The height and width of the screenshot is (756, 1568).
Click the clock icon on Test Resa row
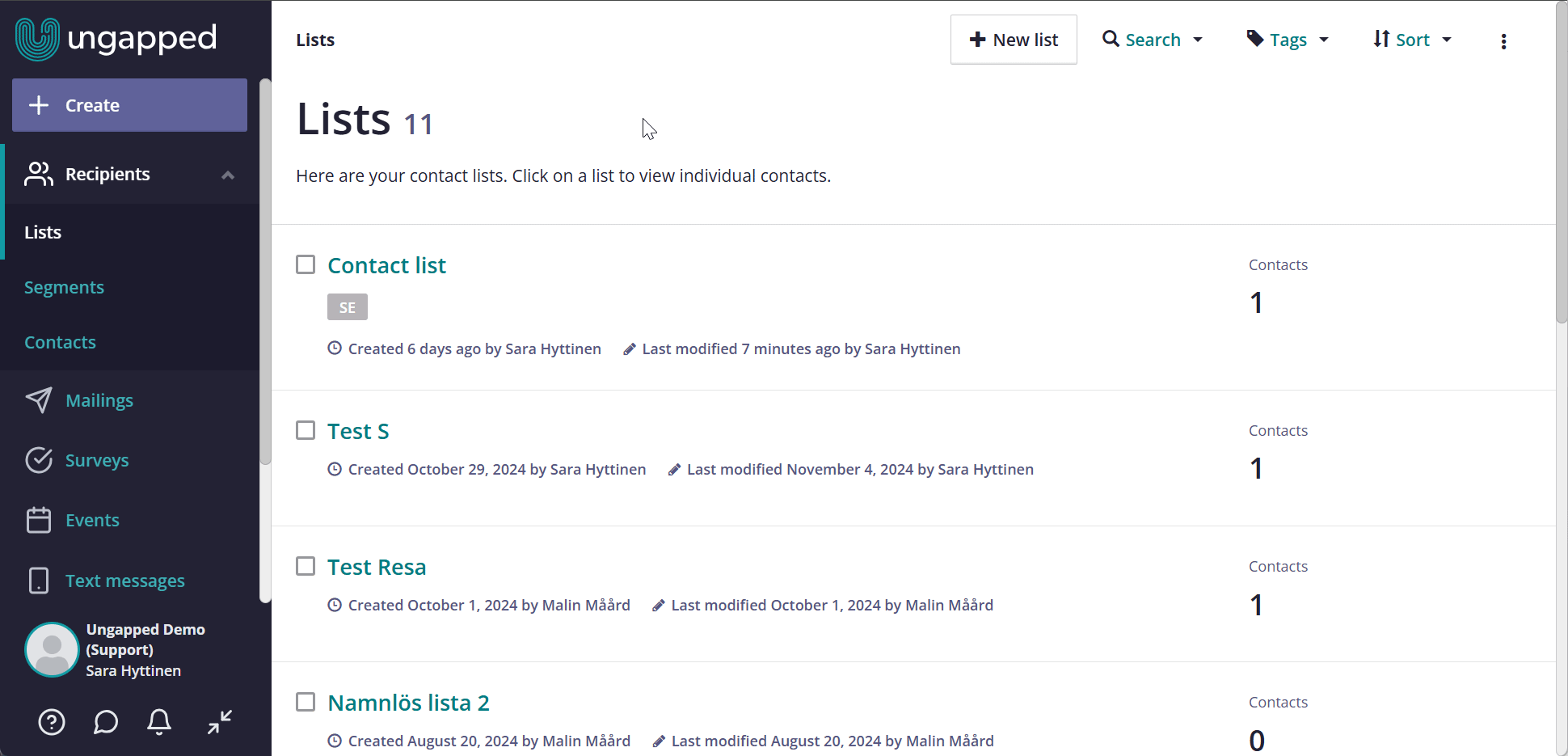[335, 605]
